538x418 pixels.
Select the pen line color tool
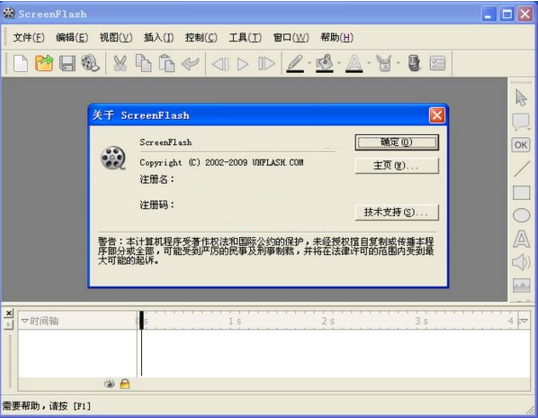[x=295, y=63]
